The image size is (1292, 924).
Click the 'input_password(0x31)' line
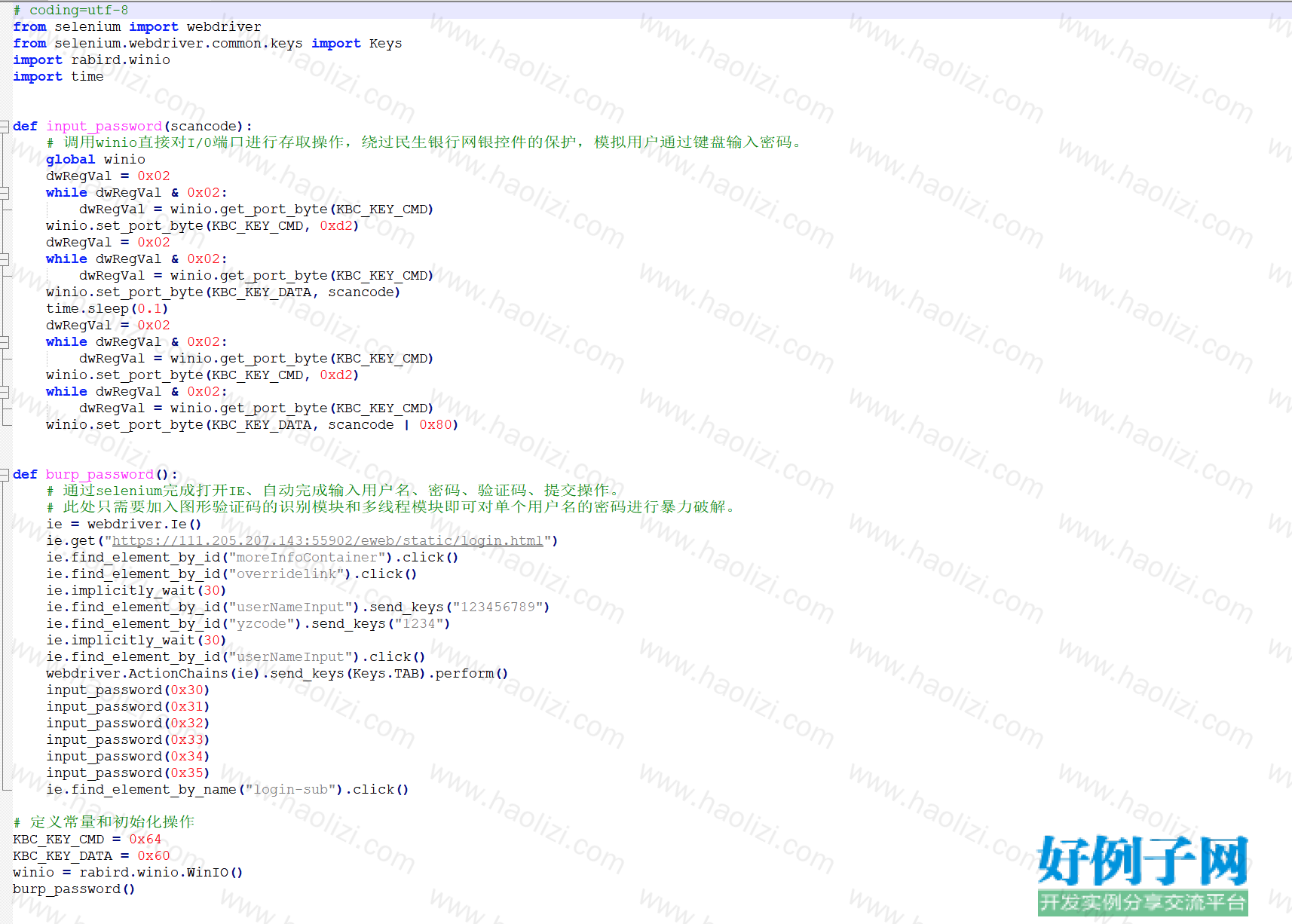[x=128, y=706]
